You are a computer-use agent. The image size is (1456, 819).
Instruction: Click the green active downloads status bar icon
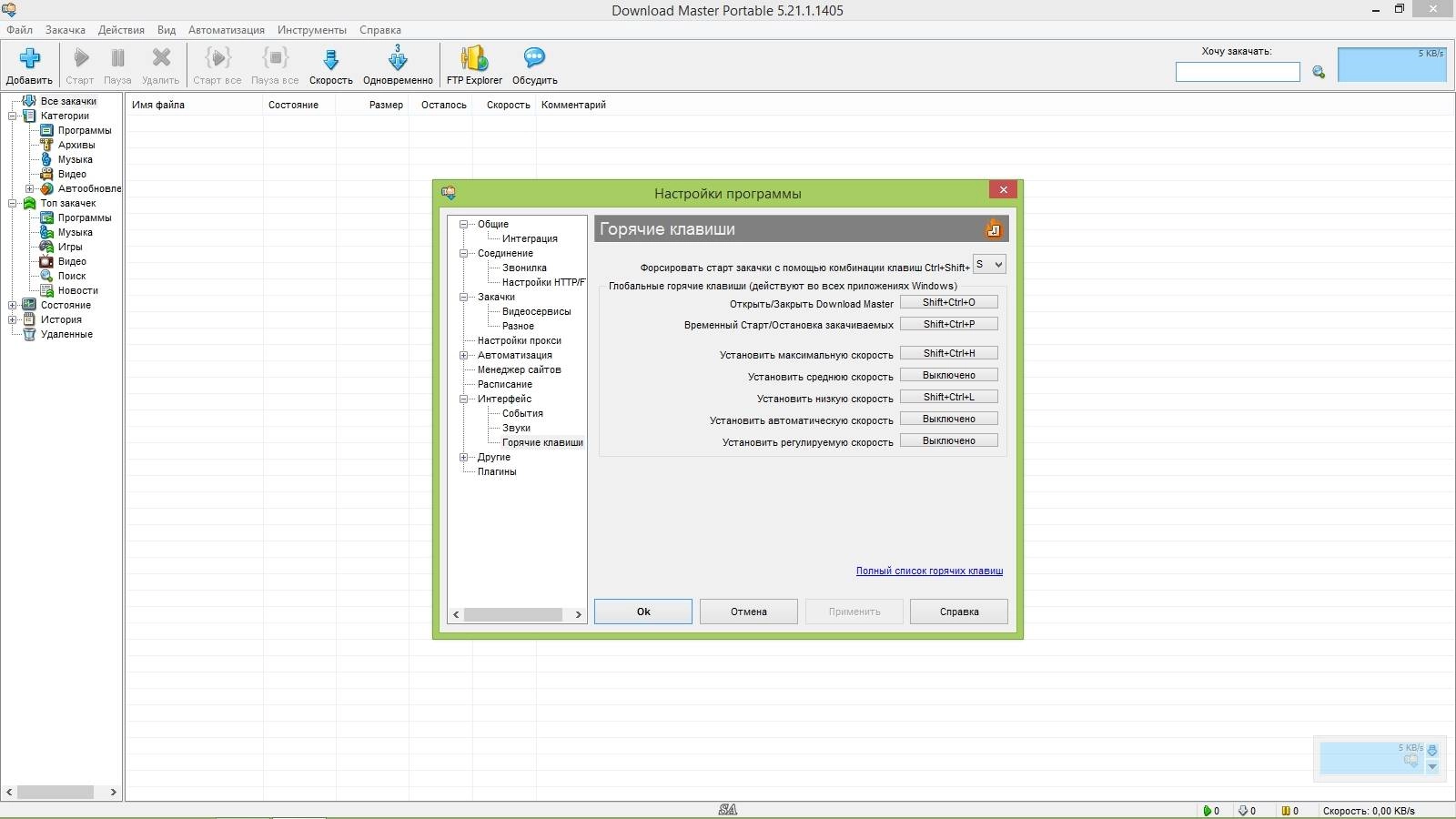(x=1208, y=811)
